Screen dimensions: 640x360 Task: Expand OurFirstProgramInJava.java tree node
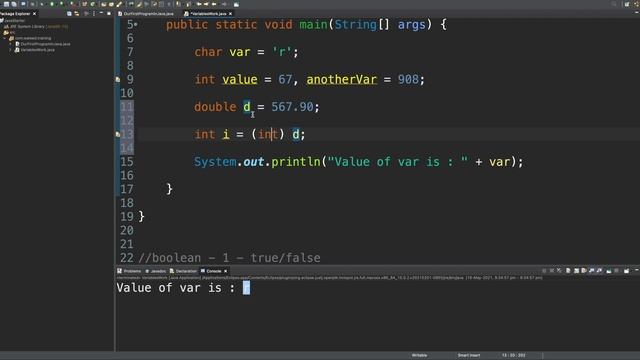(11, 44)
